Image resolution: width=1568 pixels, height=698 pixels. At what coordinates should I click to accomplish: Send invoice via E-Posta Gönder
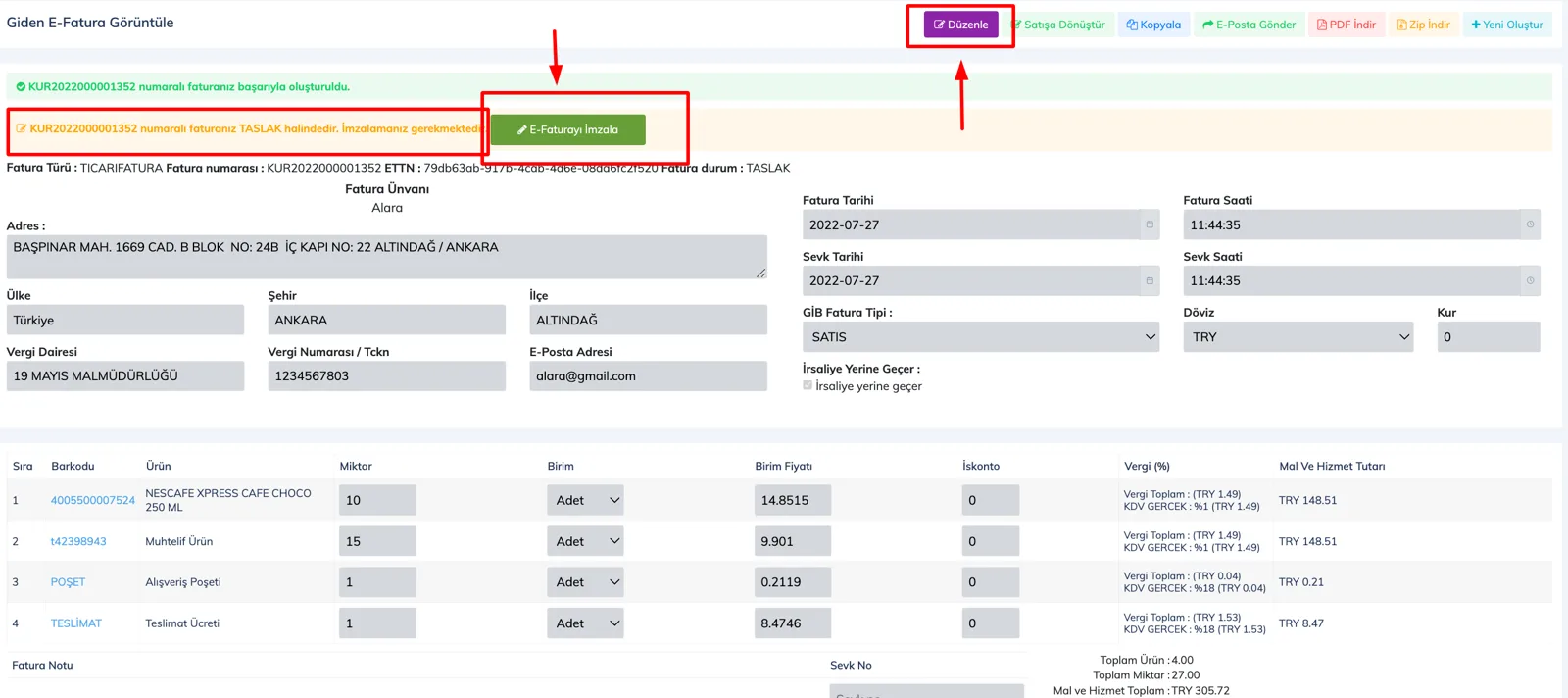(x=1249, y=25)
